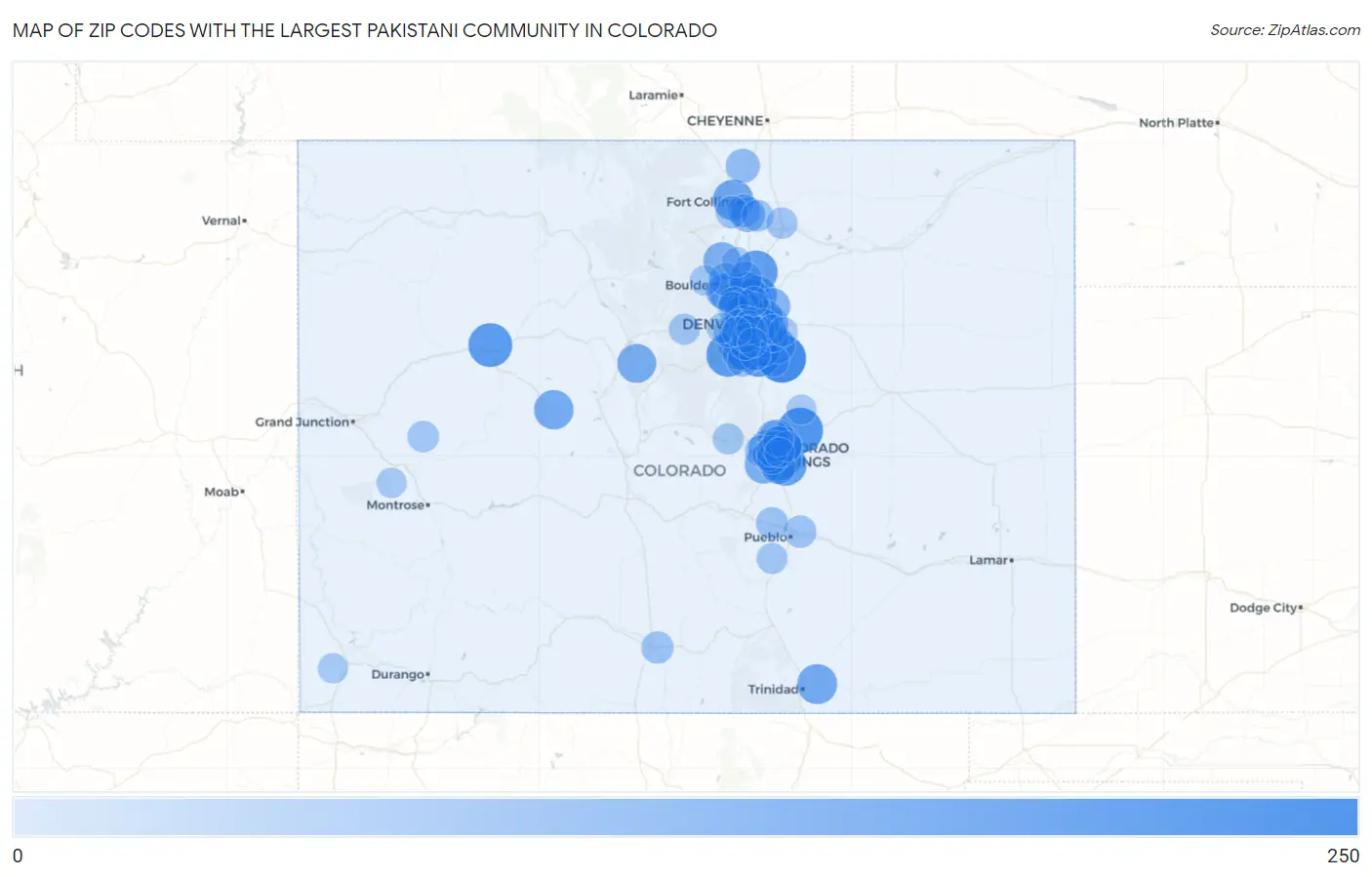The image size is (1372, 877).
Task: Select the bubble west of Durango
Action: [x=333, y=668]
